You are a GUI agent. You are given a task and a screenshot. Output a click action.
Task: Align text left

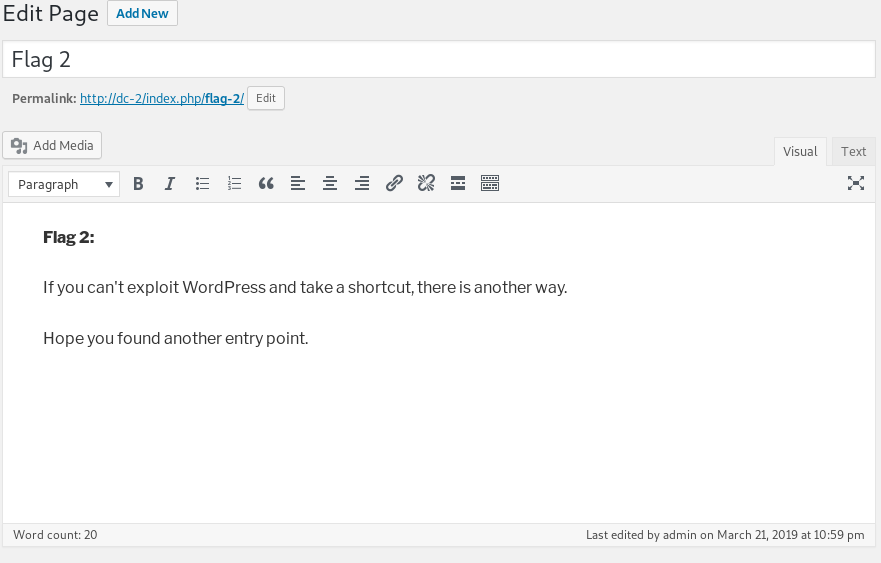coord(298,184)
